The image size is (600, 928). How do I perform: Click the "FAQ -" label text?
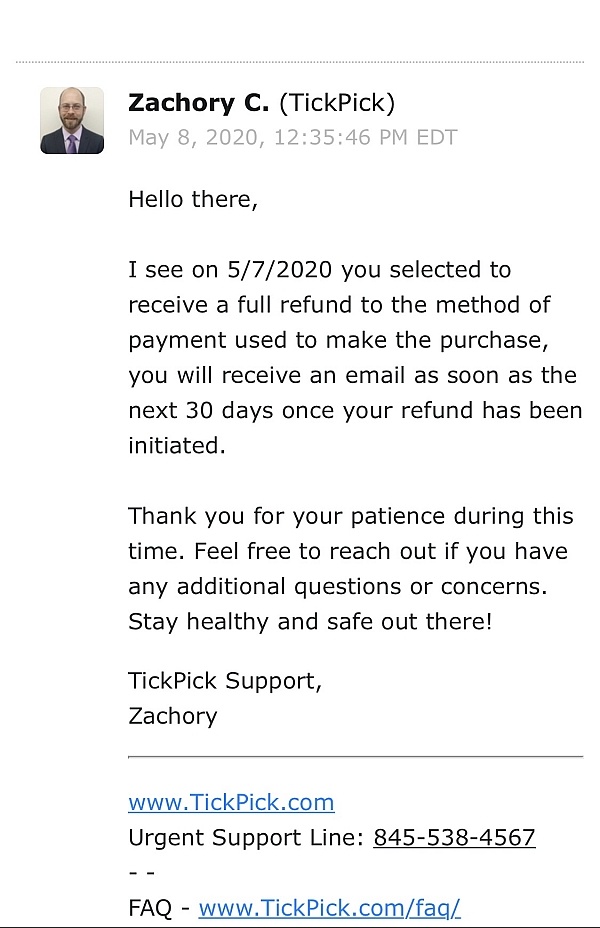pyautogui.click(x=160, y=908)
